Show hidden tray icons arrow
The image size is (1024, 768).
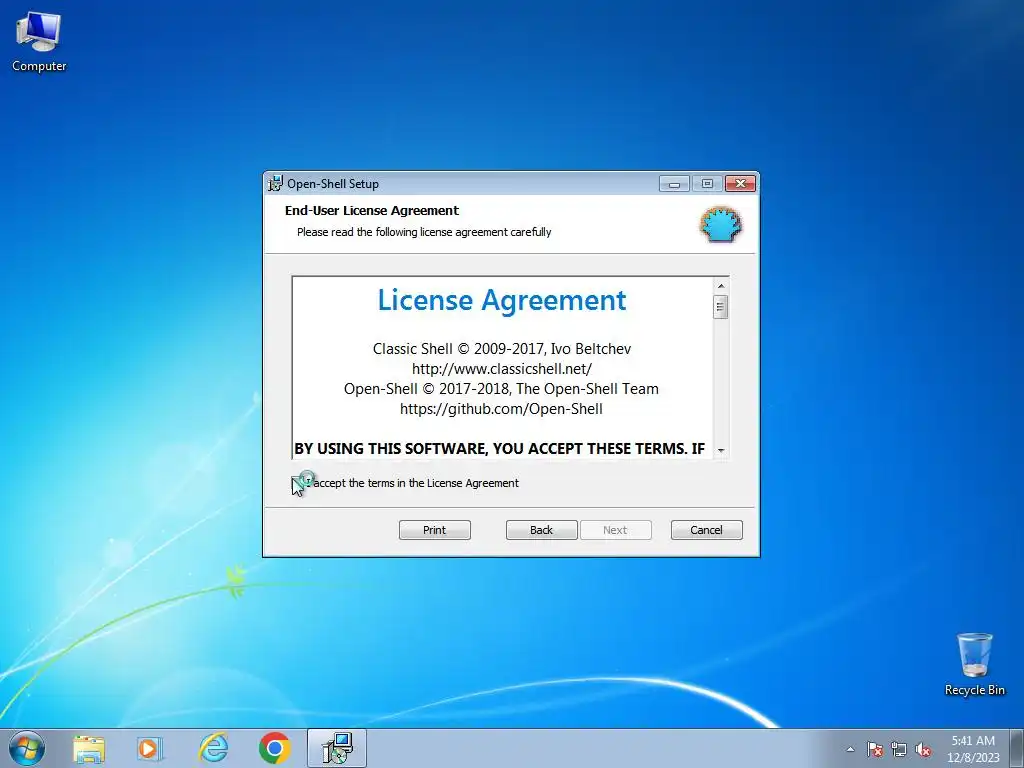(x=850, y=749)
